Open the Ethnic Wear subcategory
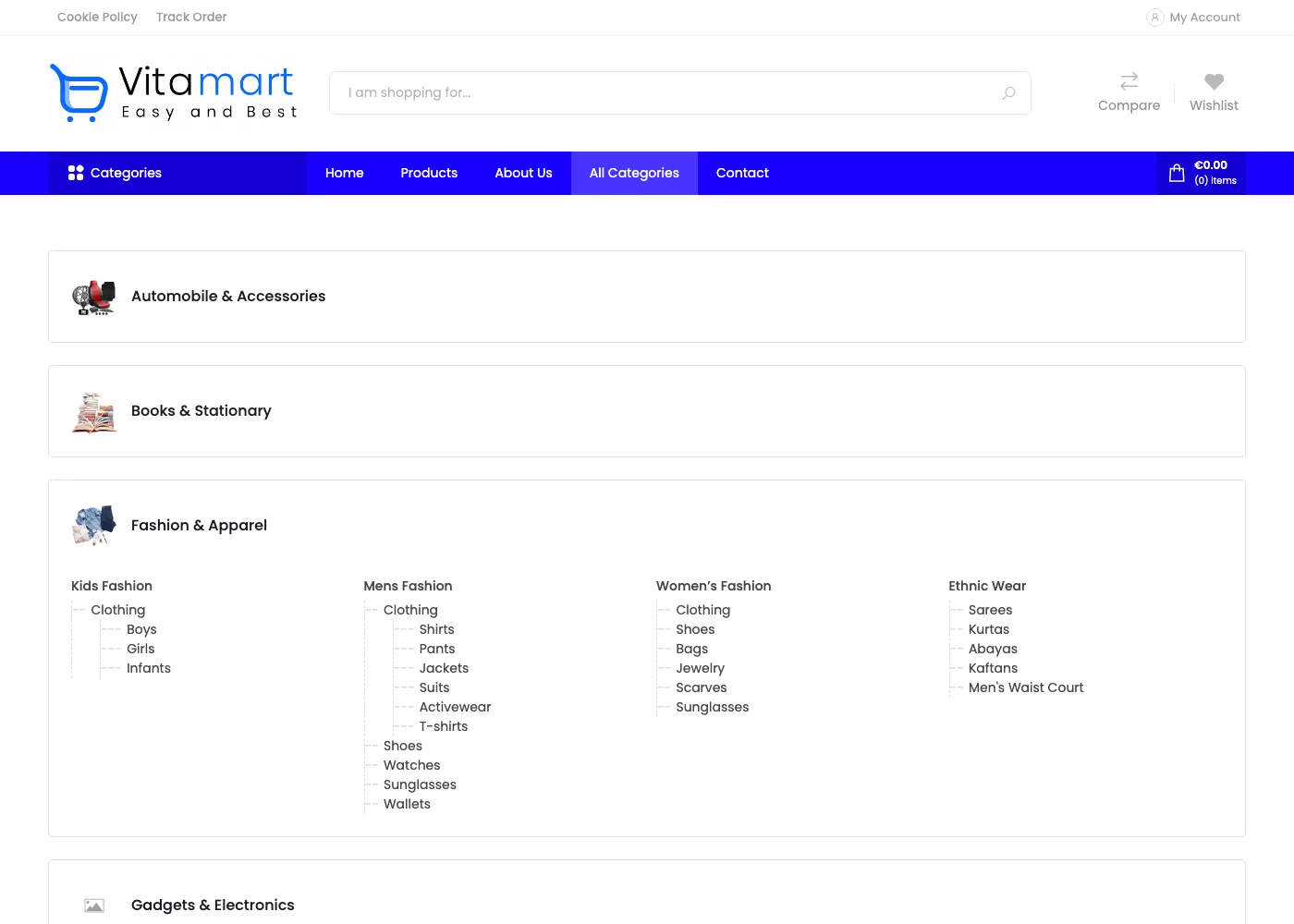1294x924 pixels. pyautogui.click(x=987, y=586)
